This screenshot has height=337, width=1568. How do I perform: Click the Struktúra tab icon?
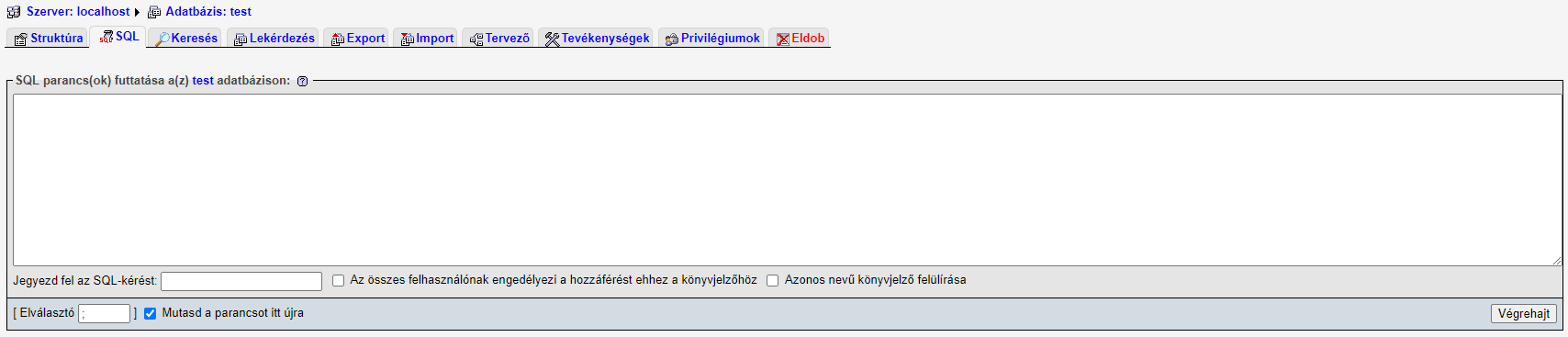[x=21, y=39]
